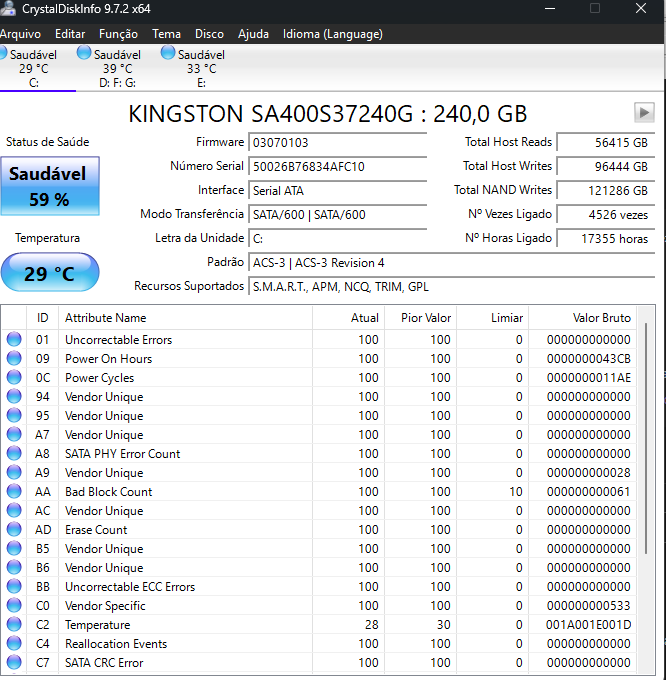Open the Editar menu
Viewport: 666px width, 680px height.
[70, 34]
